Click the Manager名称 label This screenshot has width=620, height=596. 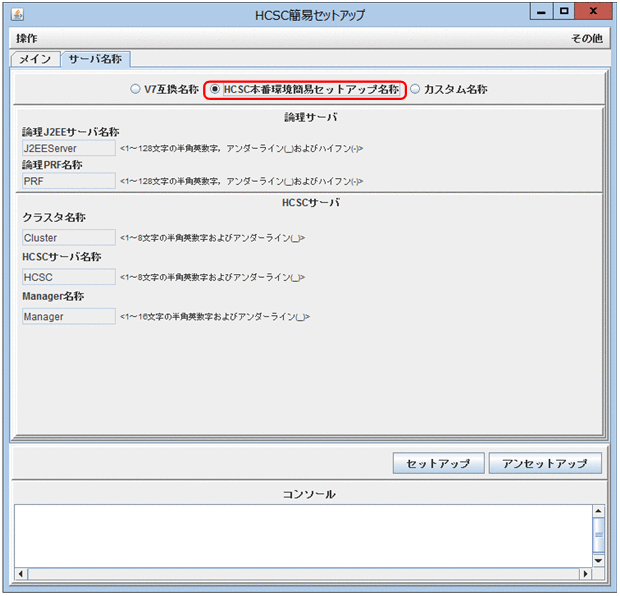click(53, 296)
